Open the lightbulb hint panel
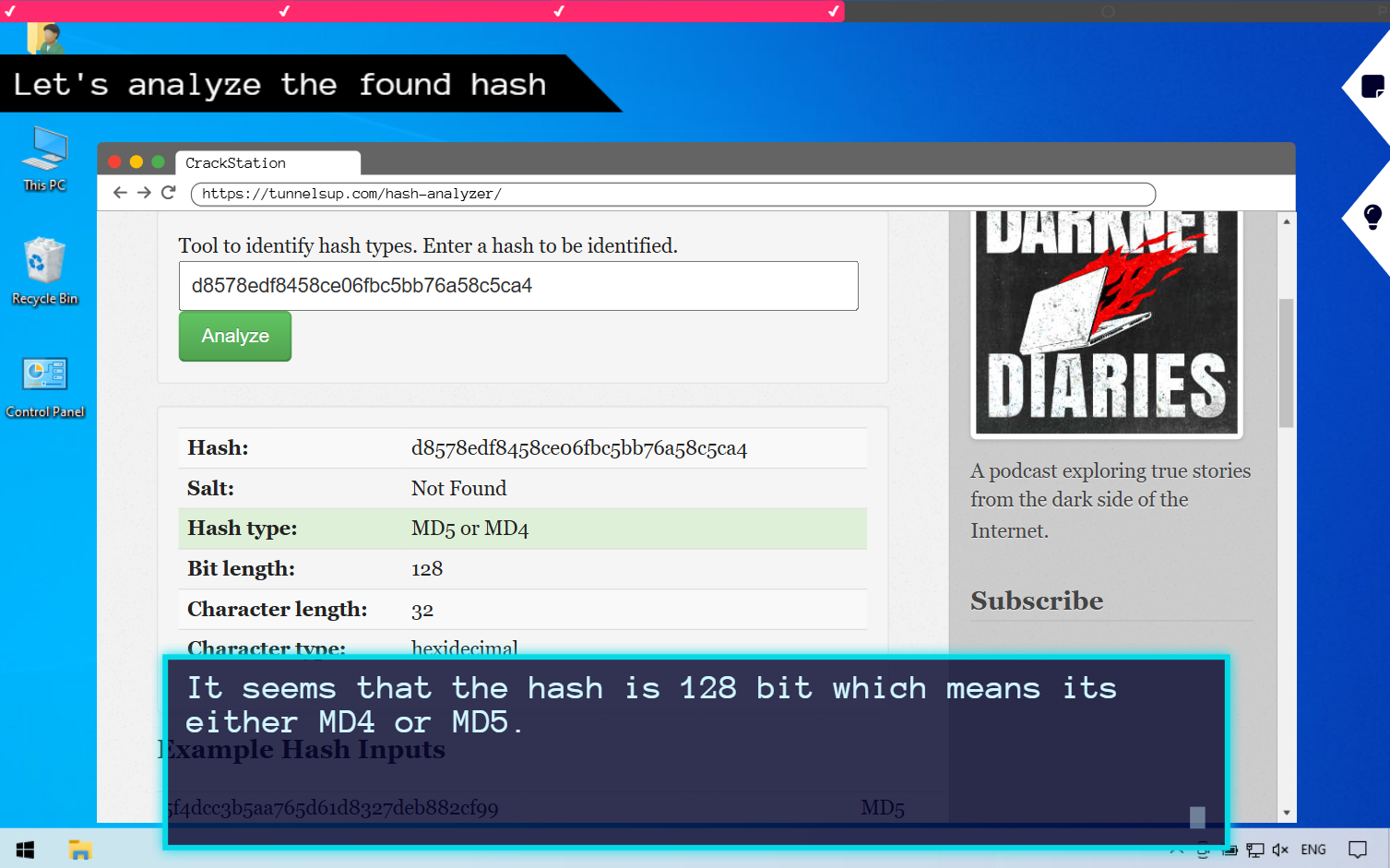Image resolution: width=1390 pixels, height=868 pixels. 1372,217
